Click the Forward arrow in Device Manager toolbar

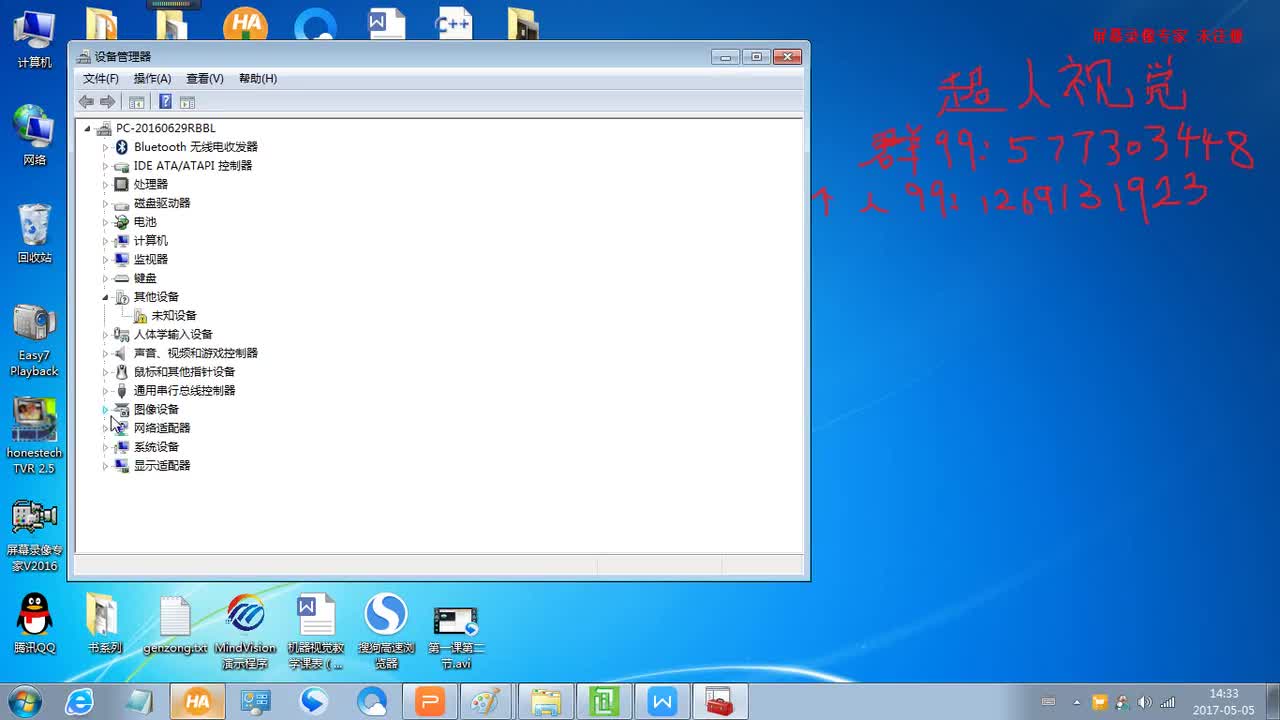(x=108, y=102)
